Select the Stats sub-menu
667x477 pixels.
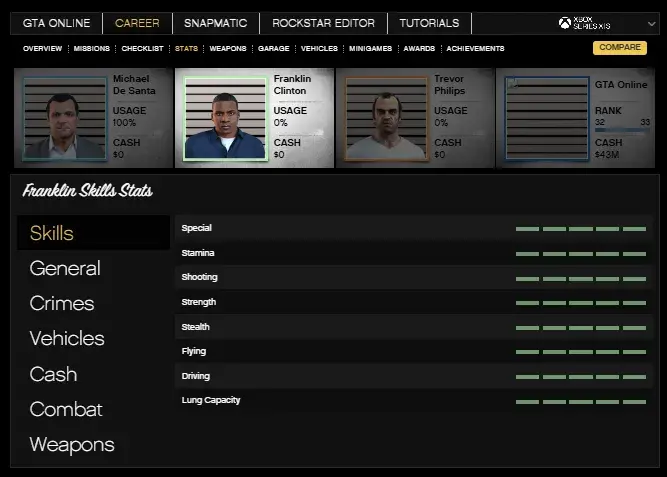click(x=186, y=49)
